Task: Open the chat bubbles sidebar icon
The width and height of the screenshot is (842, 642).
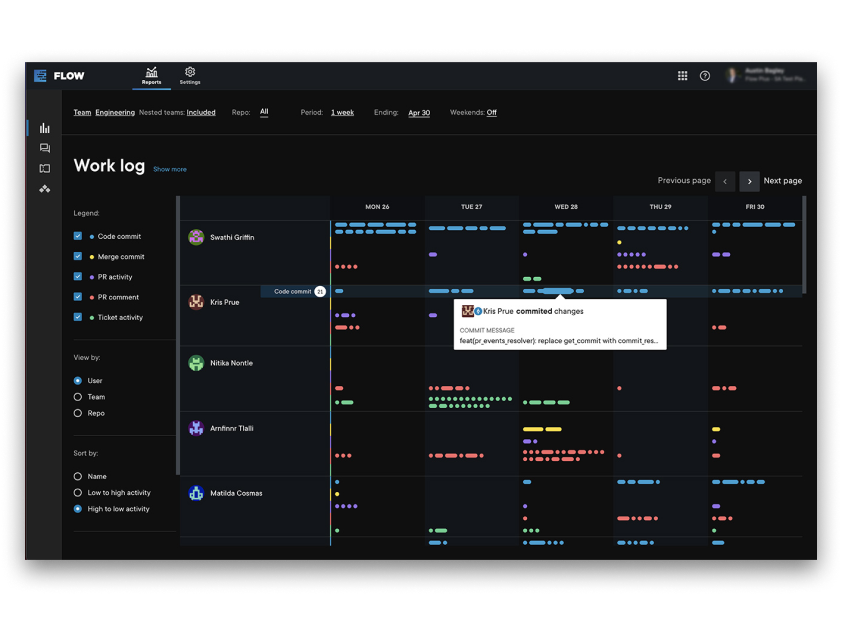Action: [45, 148]
